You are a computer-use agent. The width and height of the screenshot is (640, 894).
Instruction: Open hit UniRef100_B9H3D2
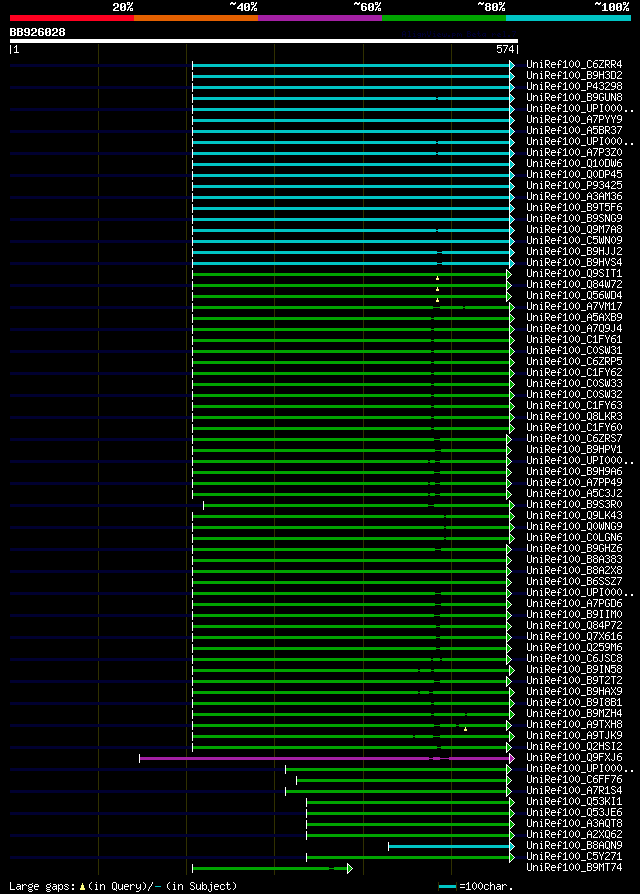574,75
